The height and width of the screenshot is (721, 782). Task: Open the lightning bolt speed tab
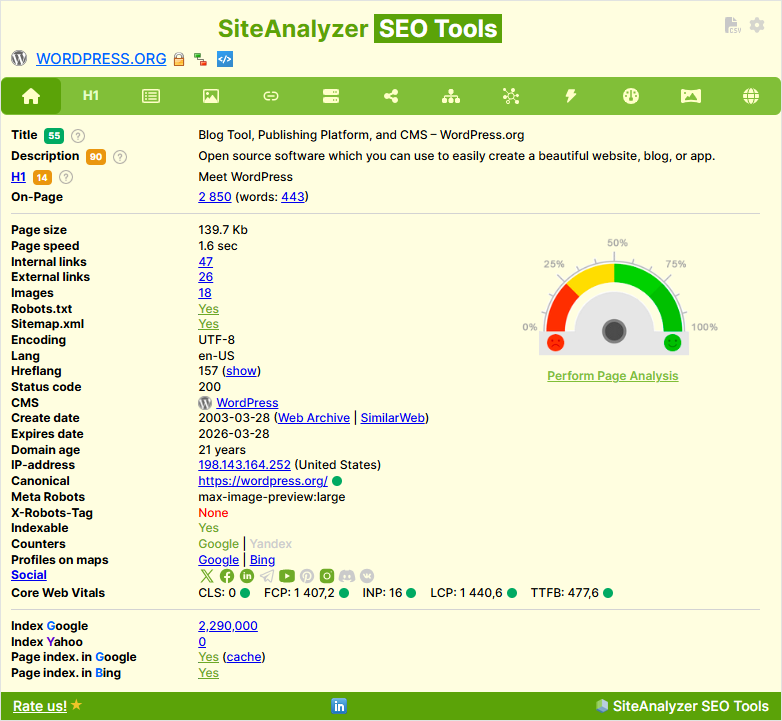571,96
